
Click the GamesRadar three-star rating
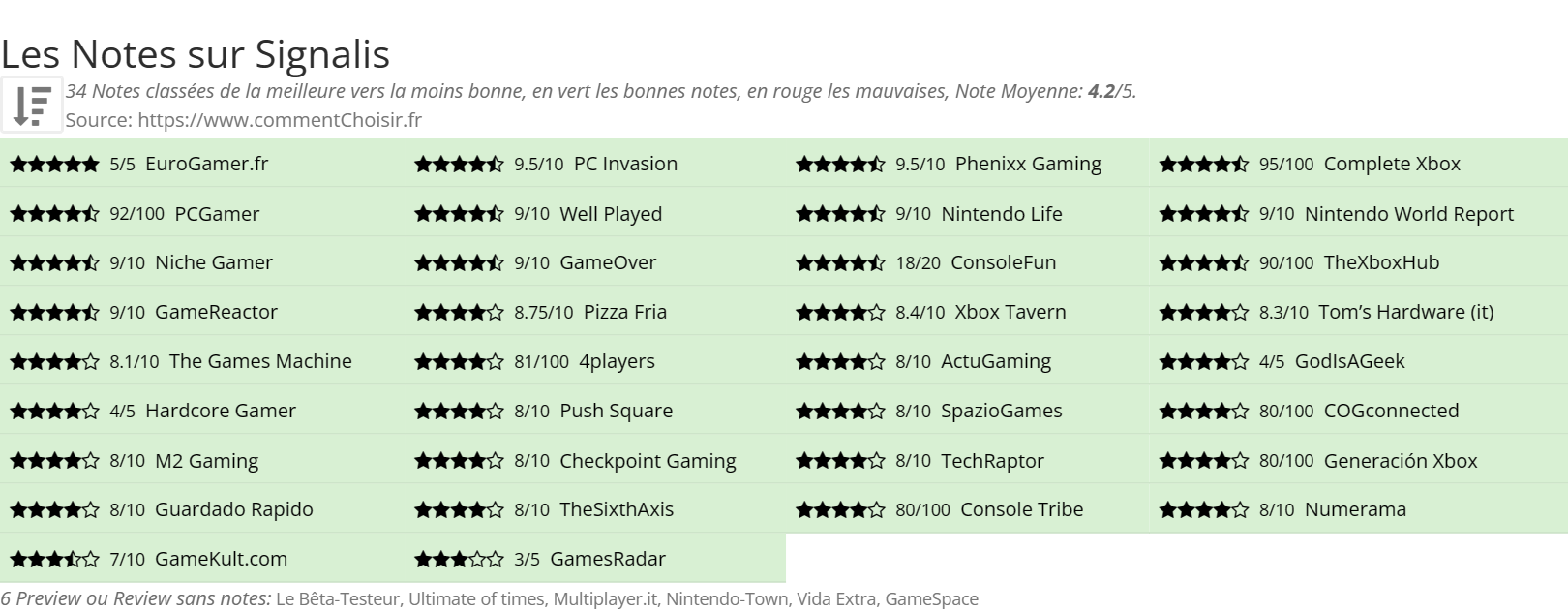pos(459,560)
